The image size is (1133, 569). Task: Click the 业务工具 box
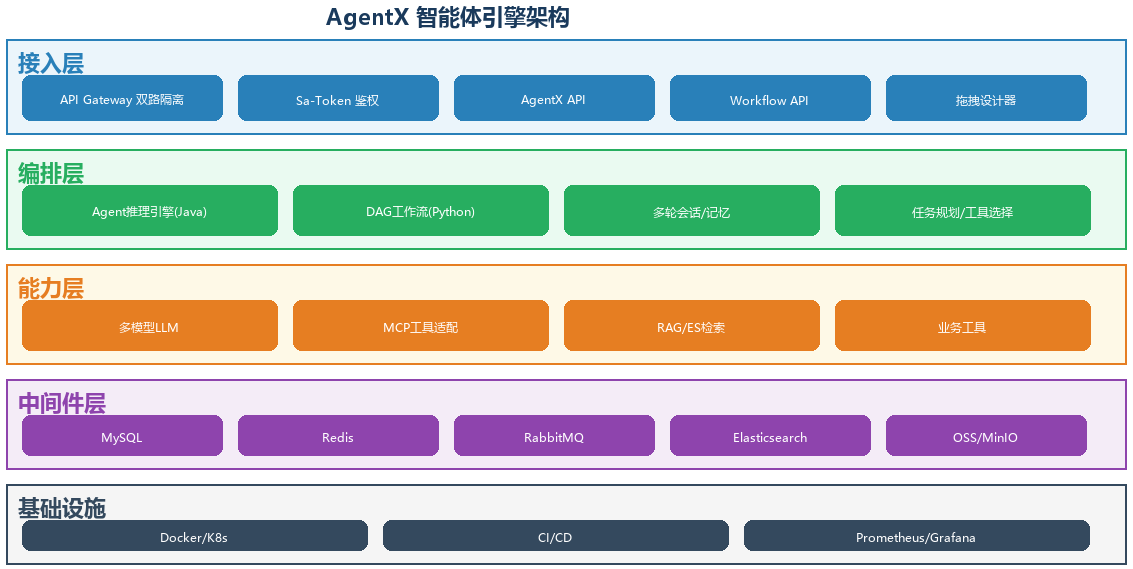(x=962, y=325)
